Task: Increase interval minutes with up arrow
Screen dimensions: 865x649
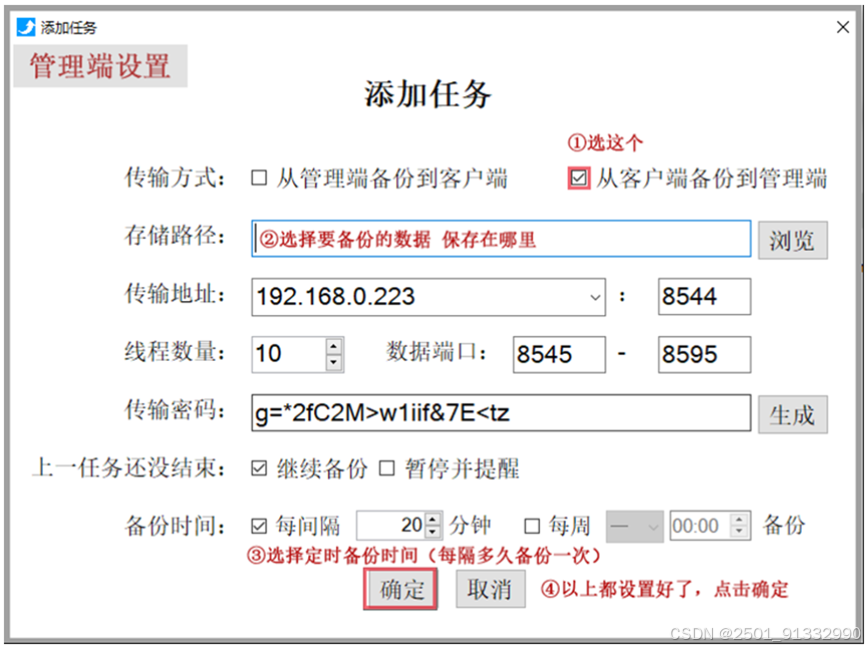Action: click(x=434, y=519)
